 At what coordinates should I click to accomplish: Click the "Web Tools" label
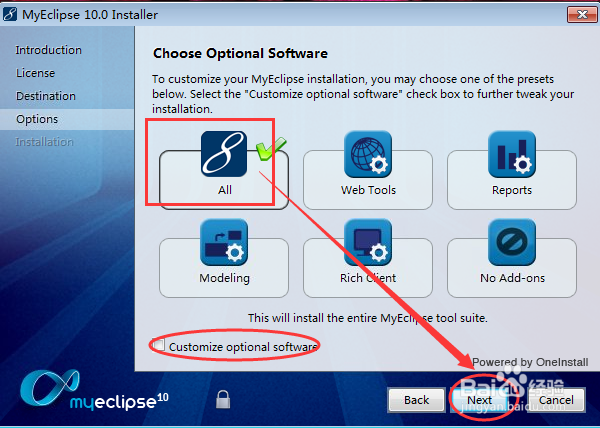point(368,190)
